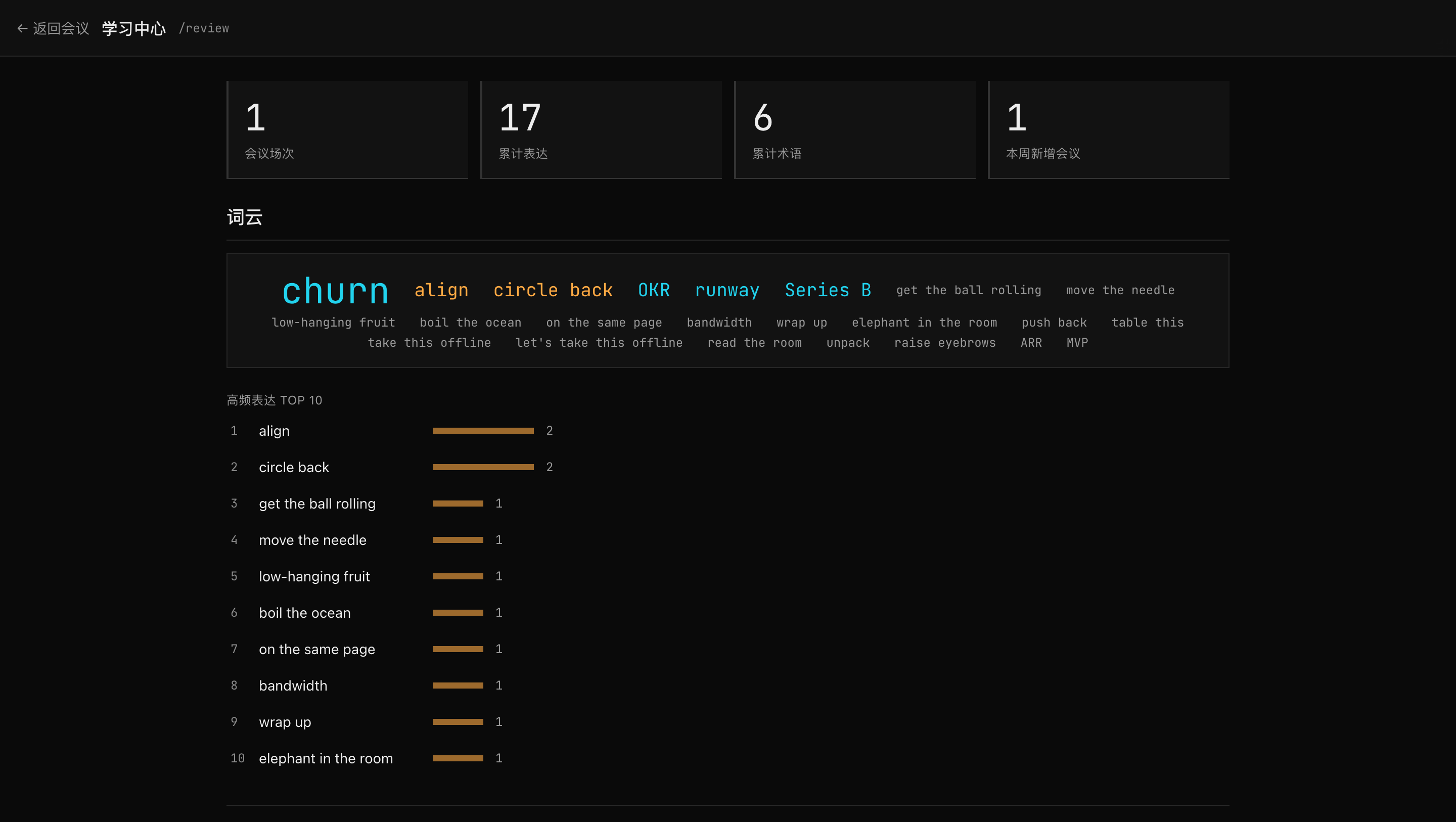Click 'unpack' in the word cloud
Viewport: 1456px width, 822px height.
coord(848,343)
